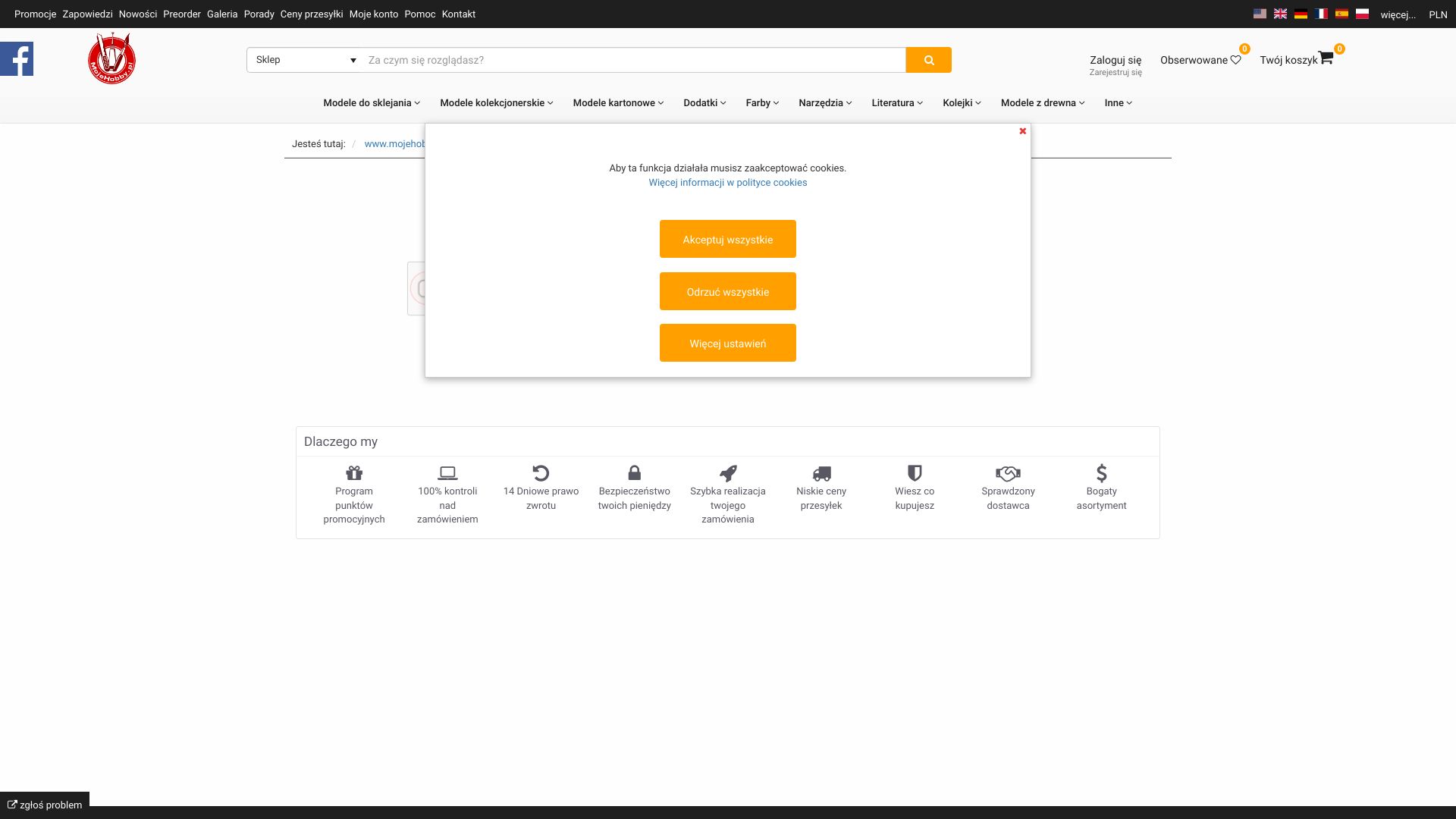The image size is (1456, 819).
Task: Open Kontakt in top bar
Action: (x=459, y=14)
